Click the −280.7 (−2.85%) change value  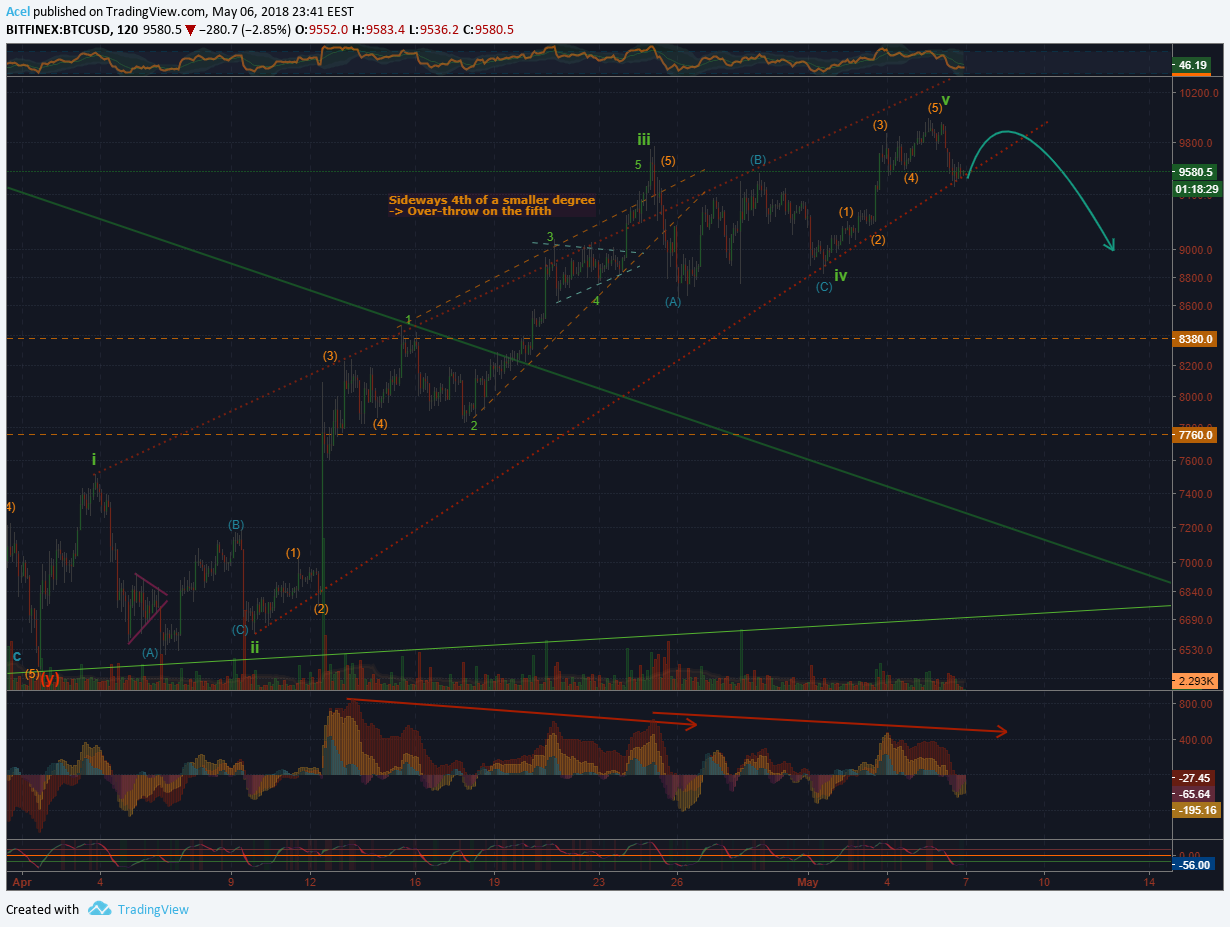pyautogui.click(x=244, y=30)
